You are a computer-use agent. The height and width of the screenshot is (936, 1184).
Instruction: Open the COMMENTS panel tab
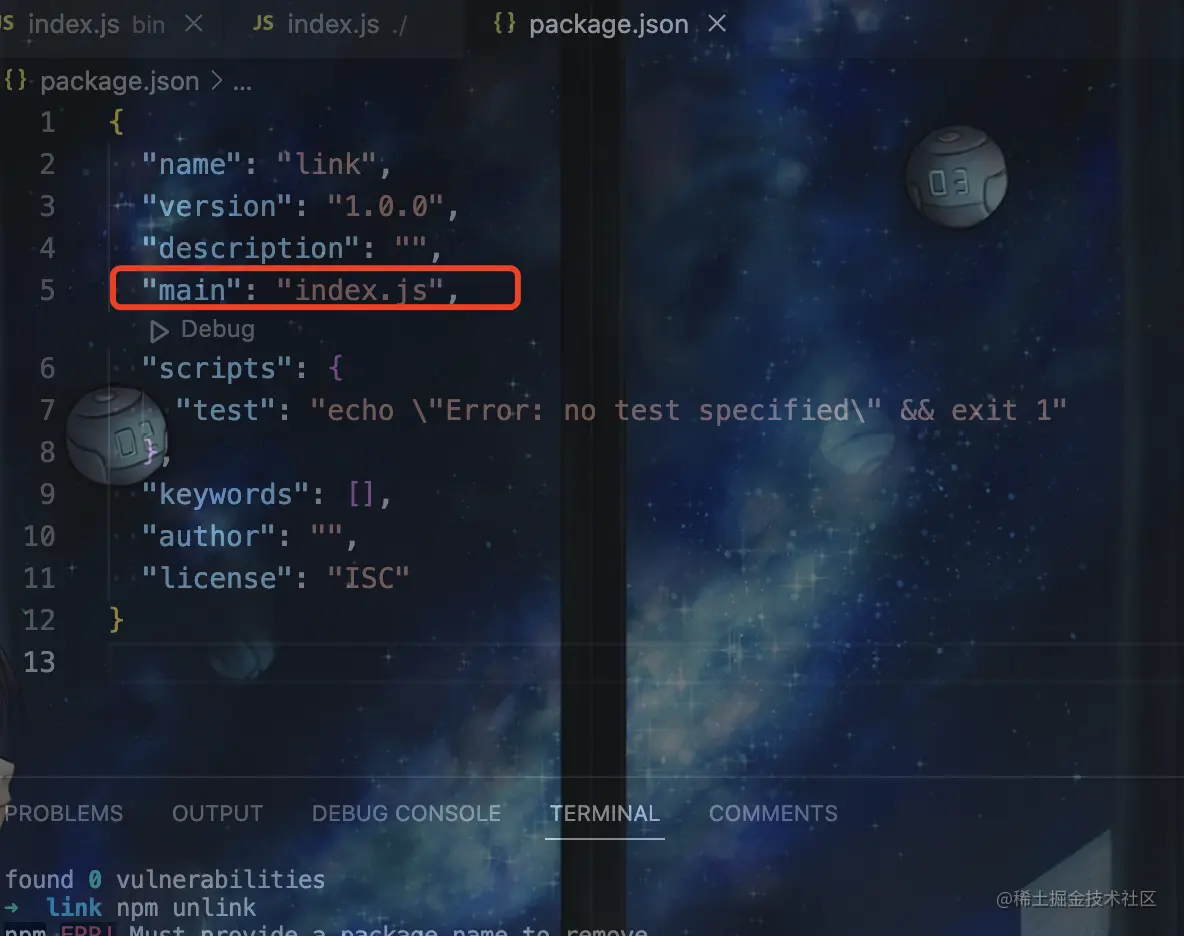[773, 813]
